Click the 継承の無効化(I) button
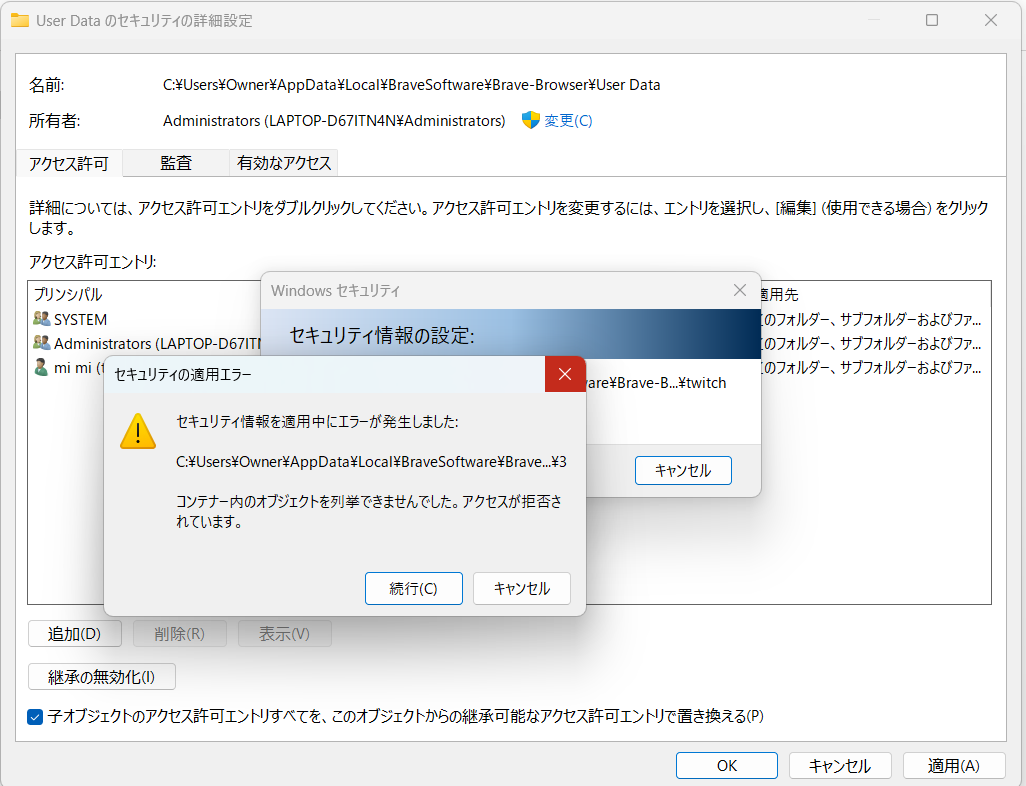Image resolution: width=1026 pixels, height=786 pixels. click(x=101, y=677)
